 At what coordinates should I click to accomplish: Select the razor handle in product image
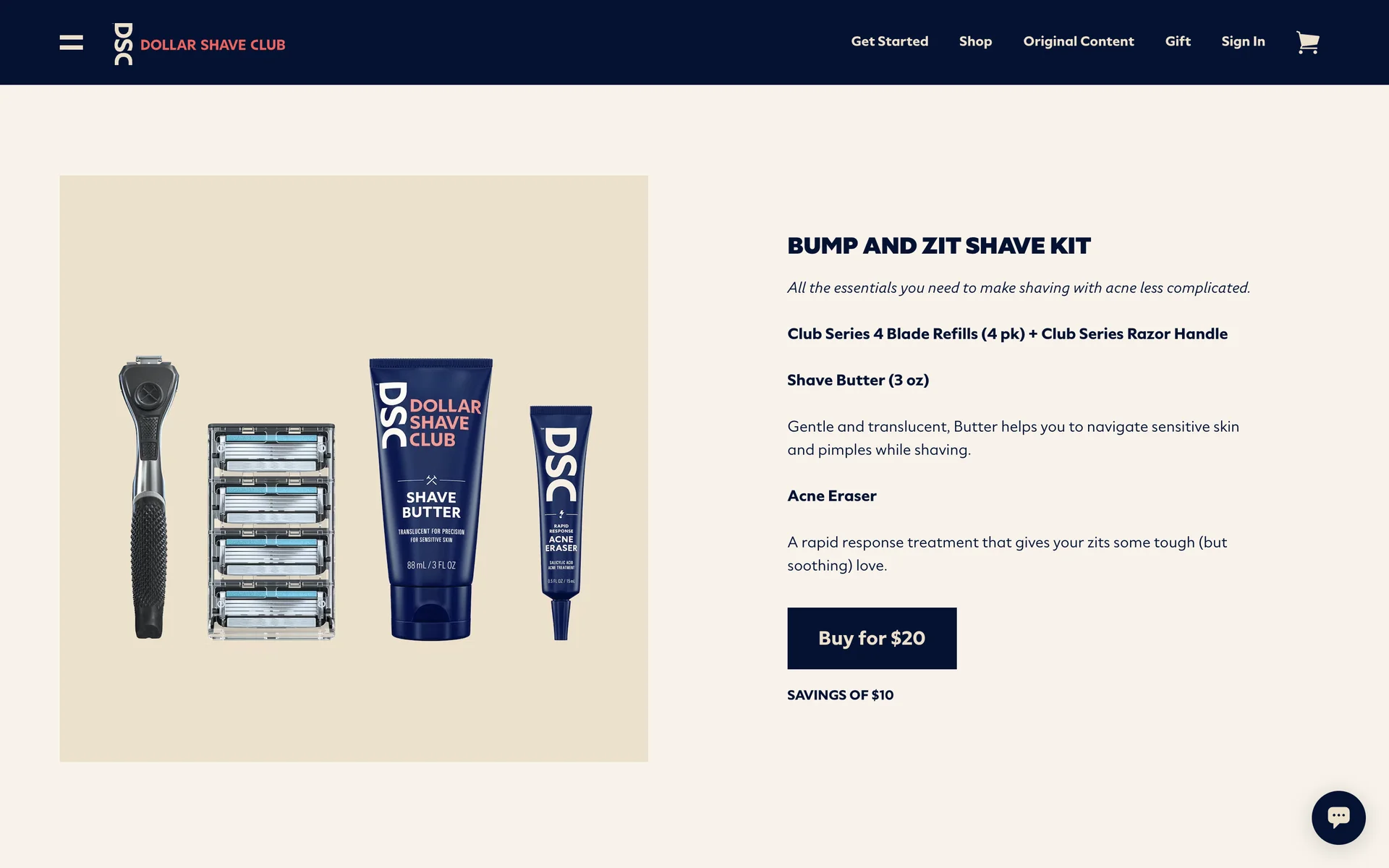pyautogui.click(x=150, y=497)
